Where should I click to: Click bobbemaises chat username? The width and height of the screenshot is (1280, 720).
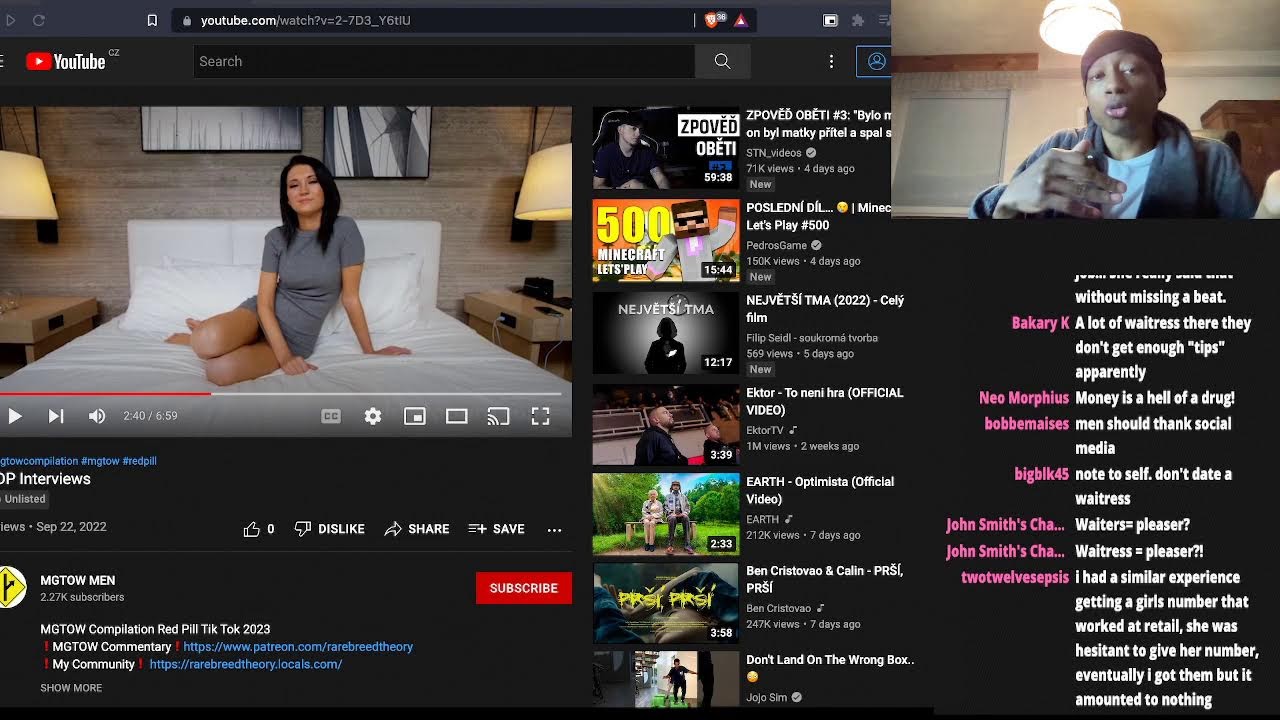(1026, 424)
